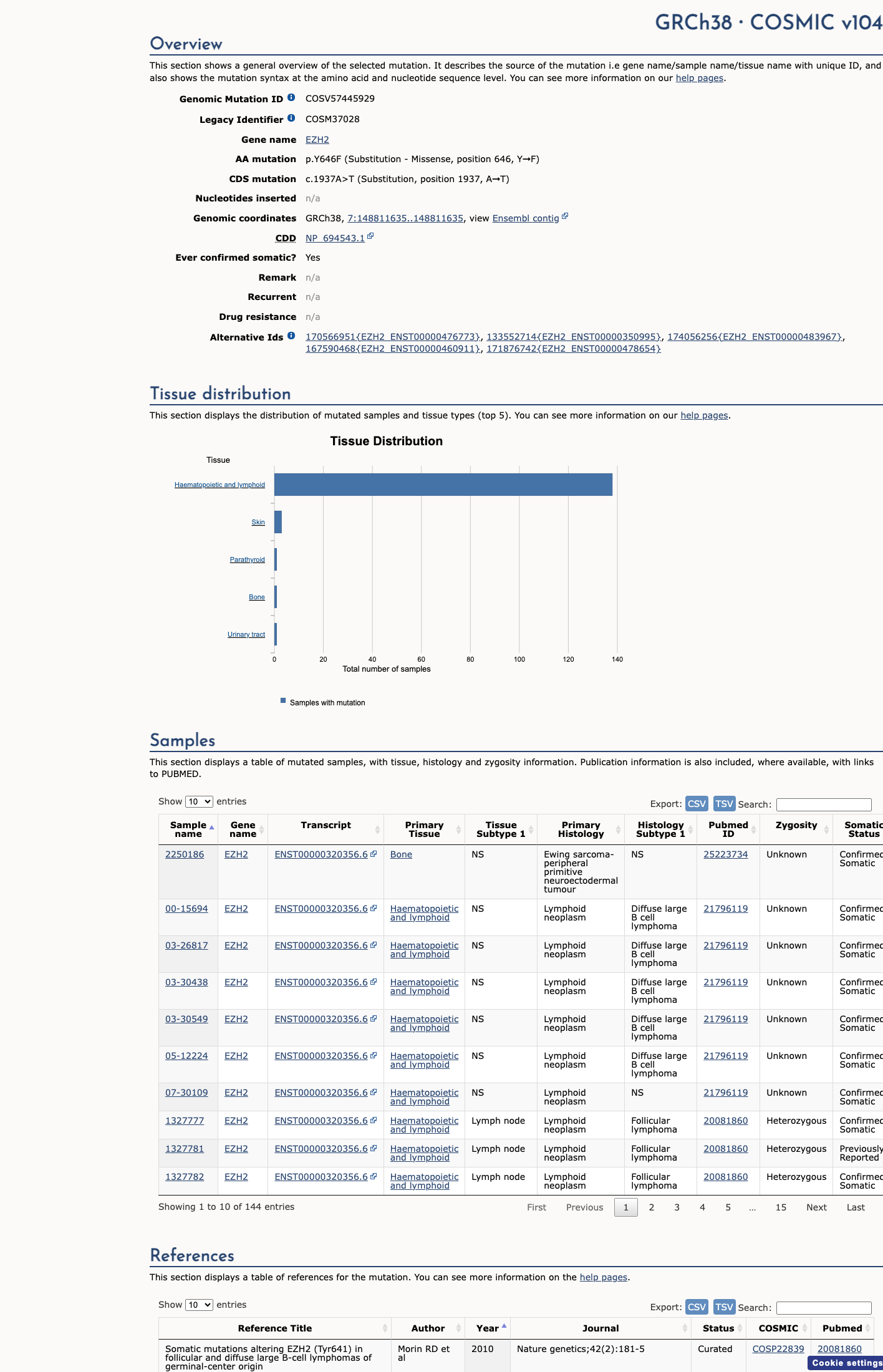Sort Samples table by Histology Subtype 1 arrows
The width and height of the screenshot is (883, 1372).
(690, 829)
